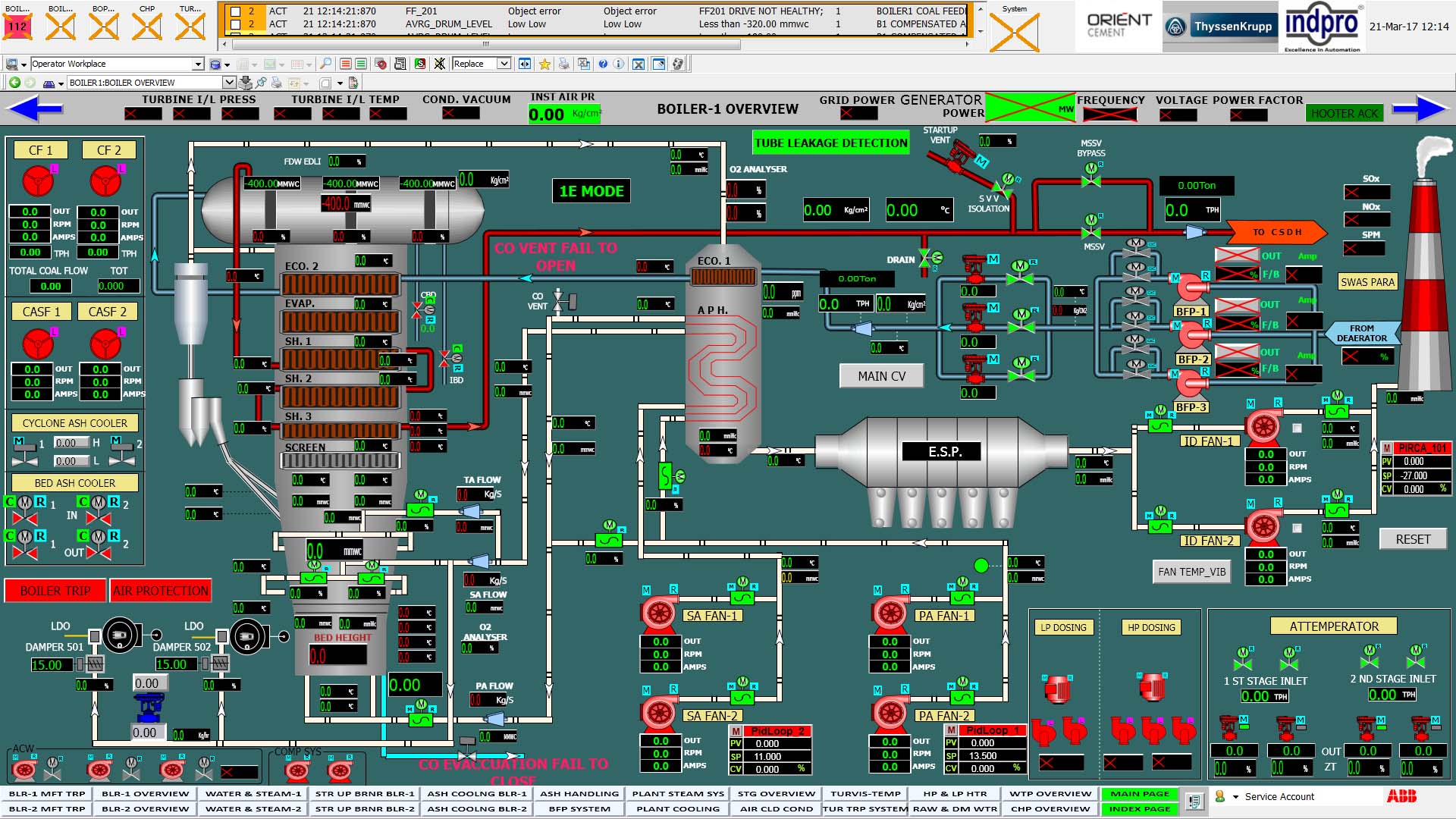Open the BLR-1 MFT TRP page
The image size is (1456, 819).
(47, 794)
